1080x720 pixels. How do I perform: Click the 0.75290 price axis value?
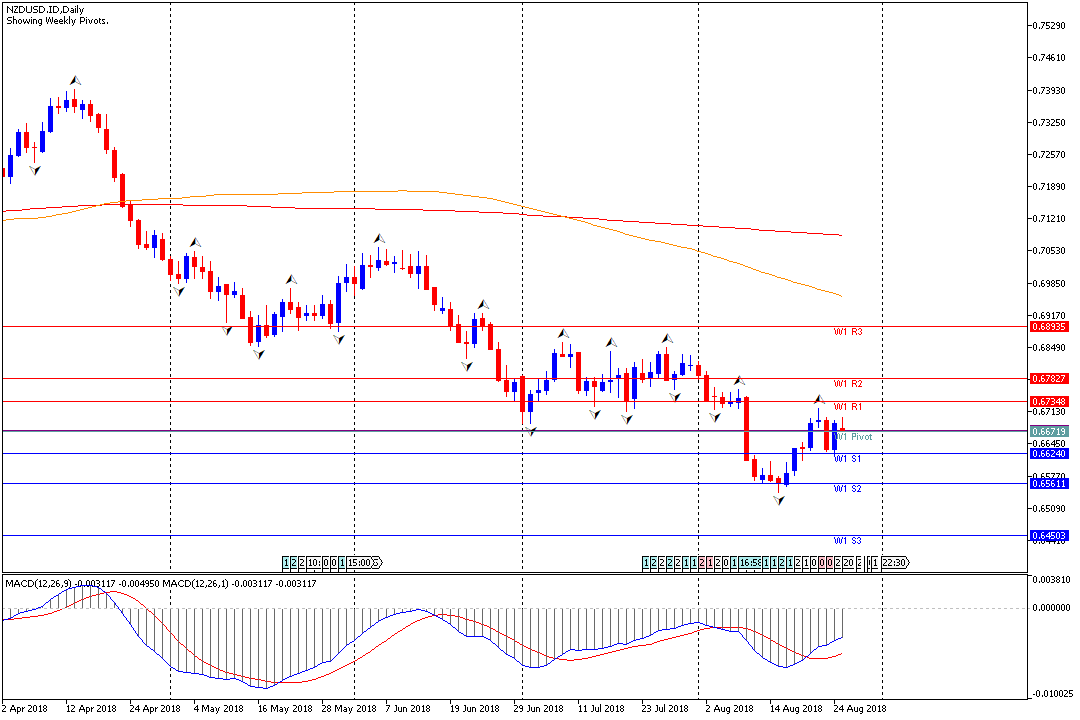coord(1049,26)
